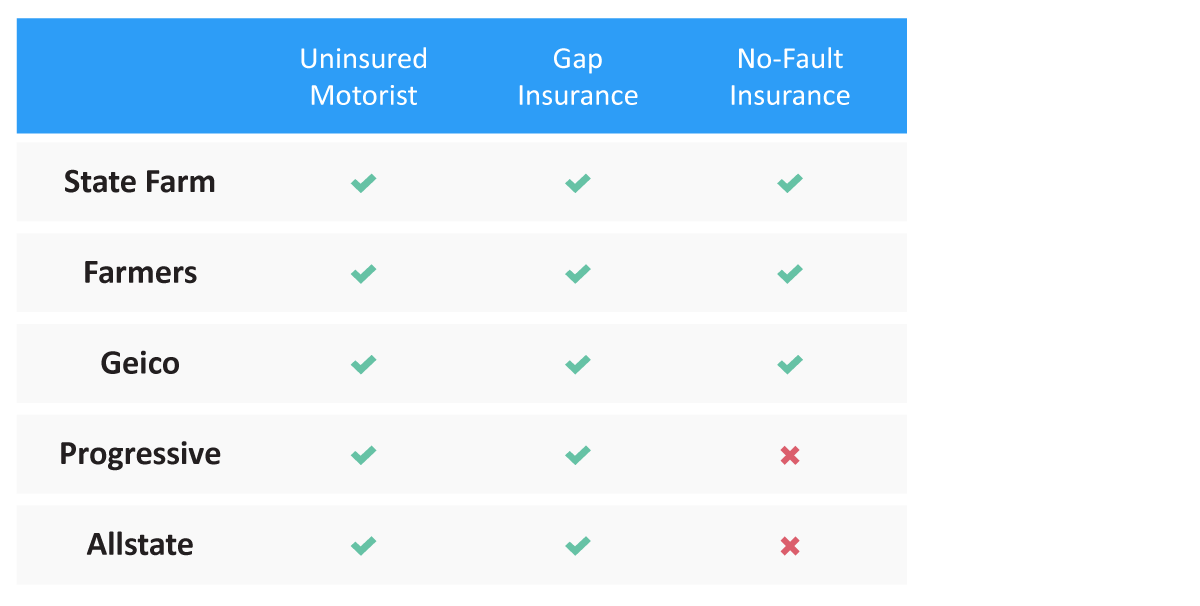
Task: Click Geico's Uninsured Motorist checkmark
Action: click(363, 364)
